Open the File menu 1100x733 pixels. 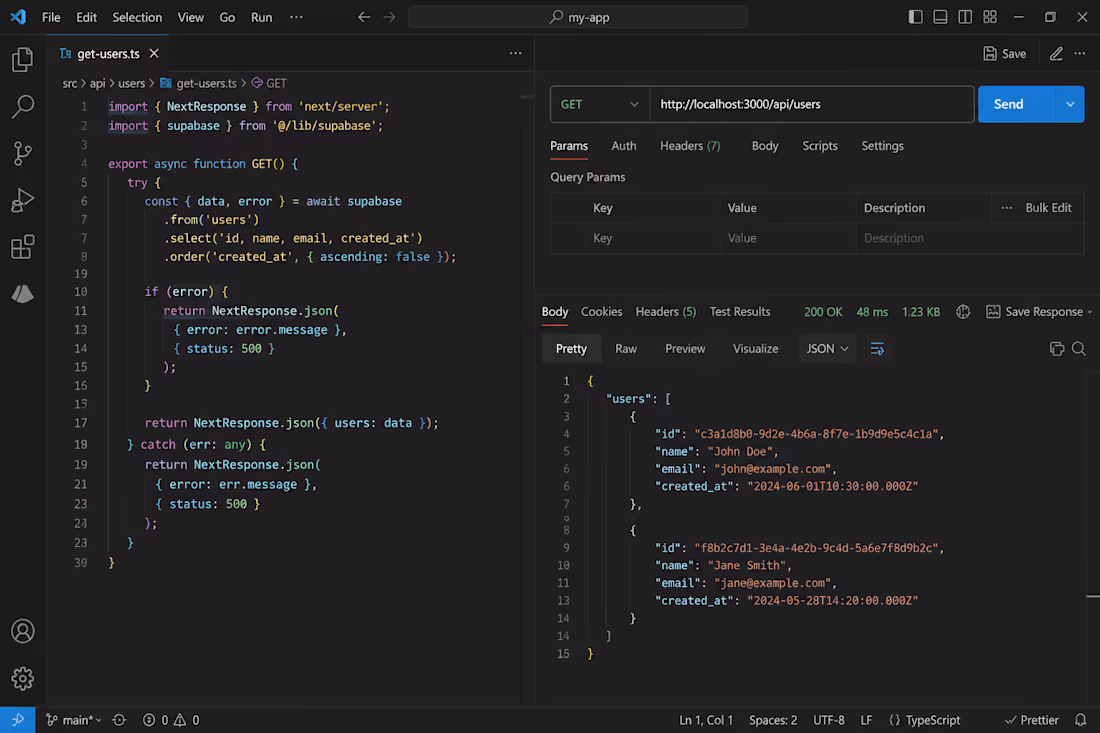51,17
